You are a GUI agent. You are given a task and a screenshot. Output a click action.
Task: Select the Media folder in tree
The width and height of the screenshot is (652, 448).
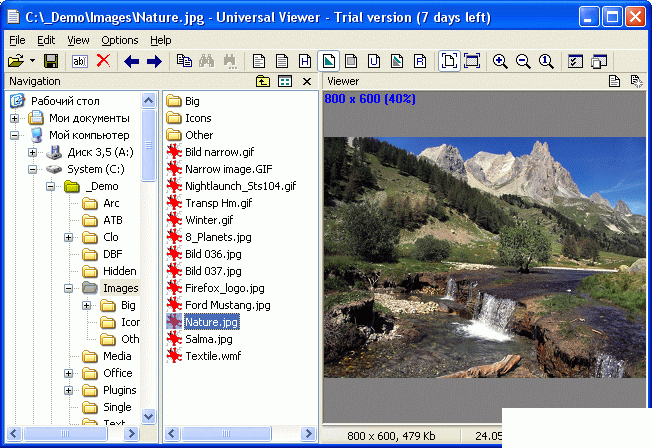click(117, 356)
